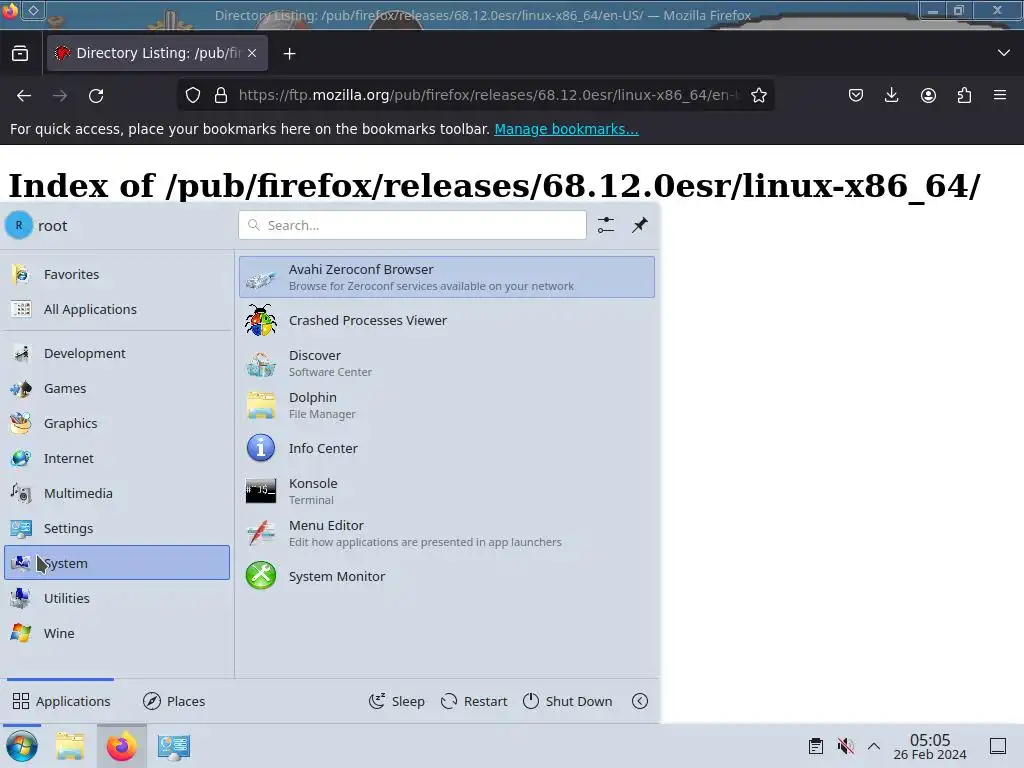Image resolution: width=1024 pixels, height=768 pixels.
Task: Click Manage bookmarks link
Action: tap(566, 129)
